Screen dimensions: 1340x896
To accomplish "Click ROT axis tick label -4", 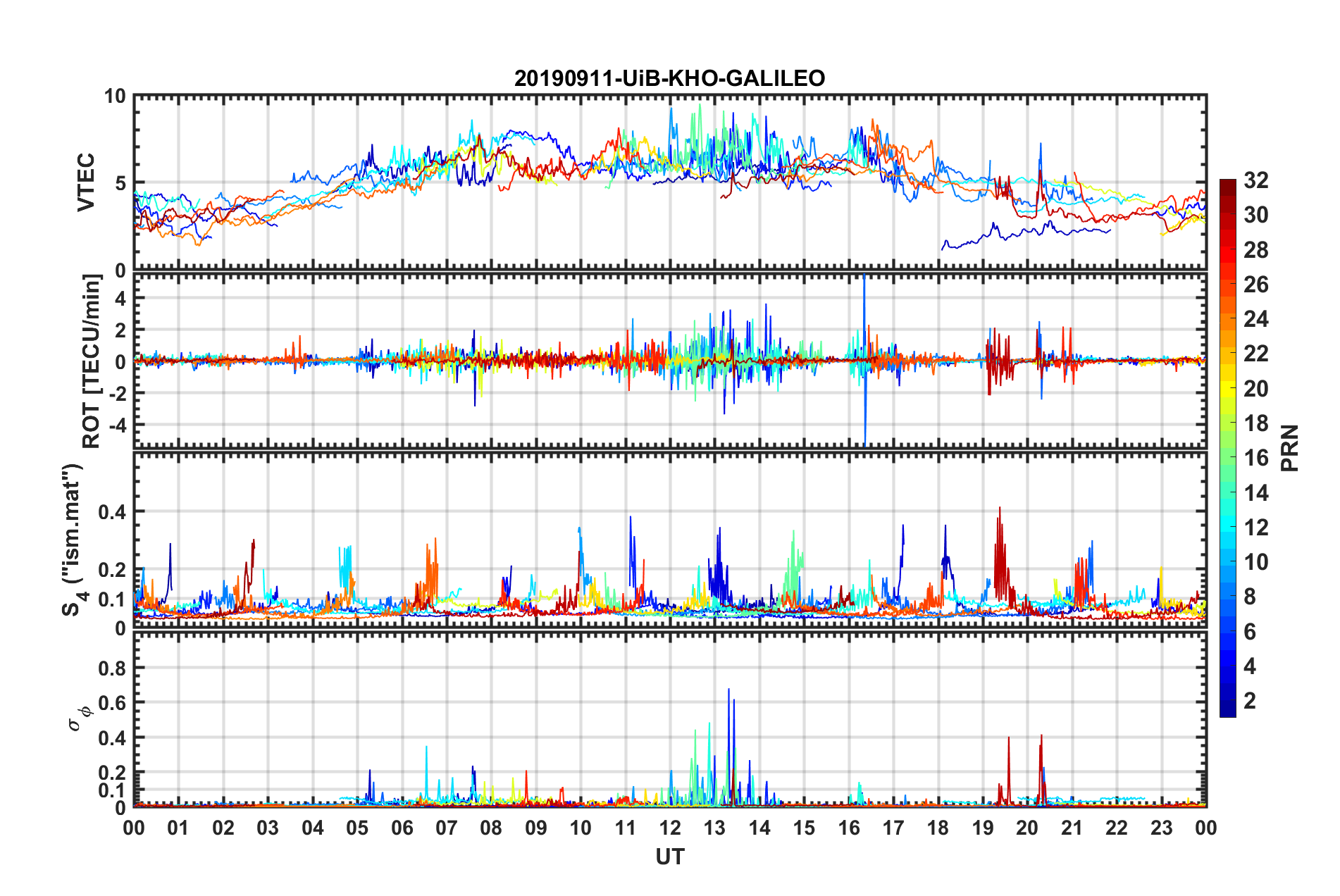I will tap(117, 425).
